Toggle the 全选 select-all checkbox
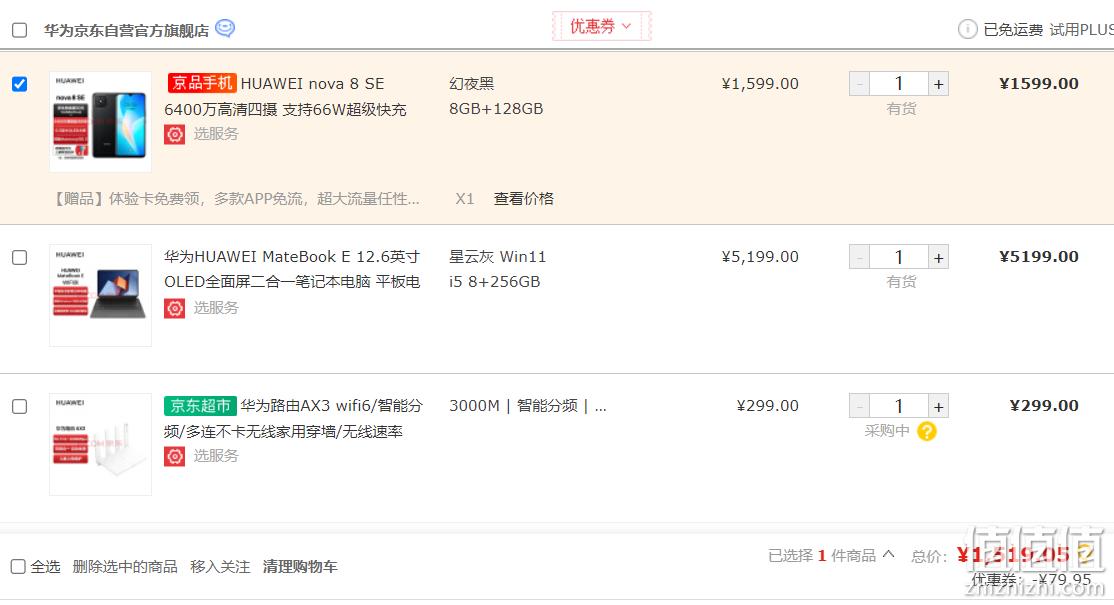This screenshot has height=605, width=1114. point(18,567)
